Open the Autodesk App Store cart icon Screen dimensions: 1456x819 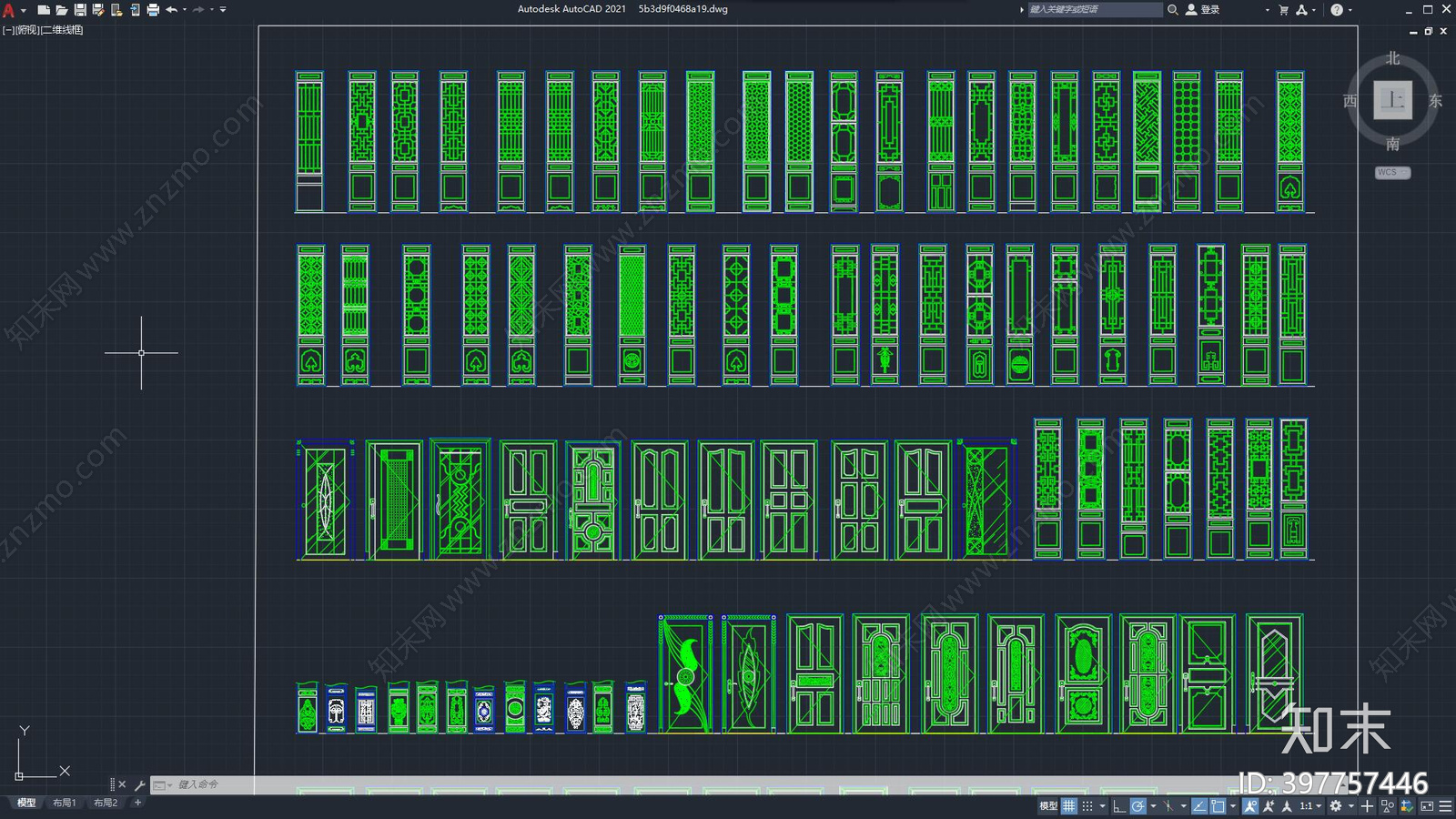[1284, 10]
